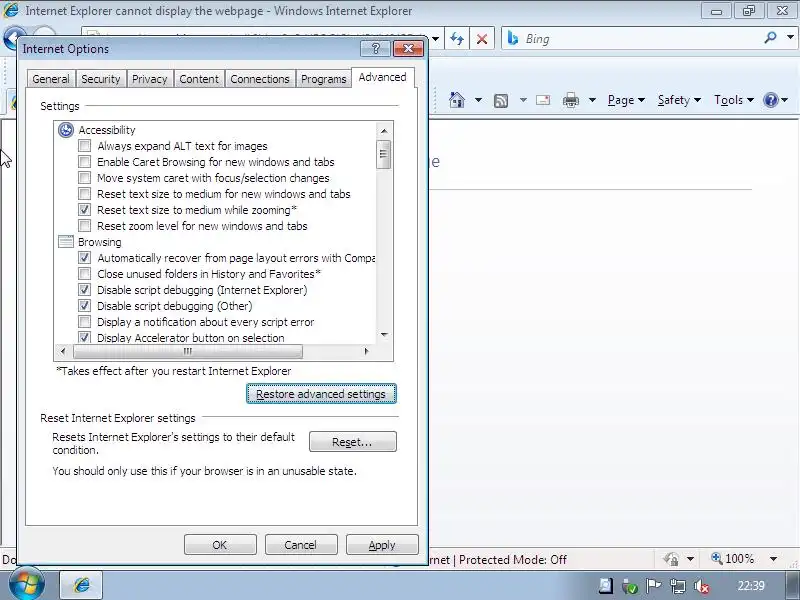The height and width of the screenshot is (600, 800).
Task: Open the Safety menu dropdown
Action: click(679, 100)
